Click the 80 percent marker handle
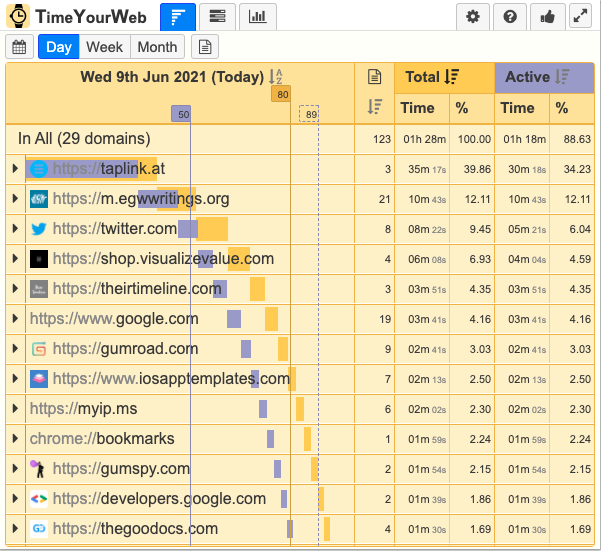This screenshot has width=601, height=551. (x=281, y=94)
